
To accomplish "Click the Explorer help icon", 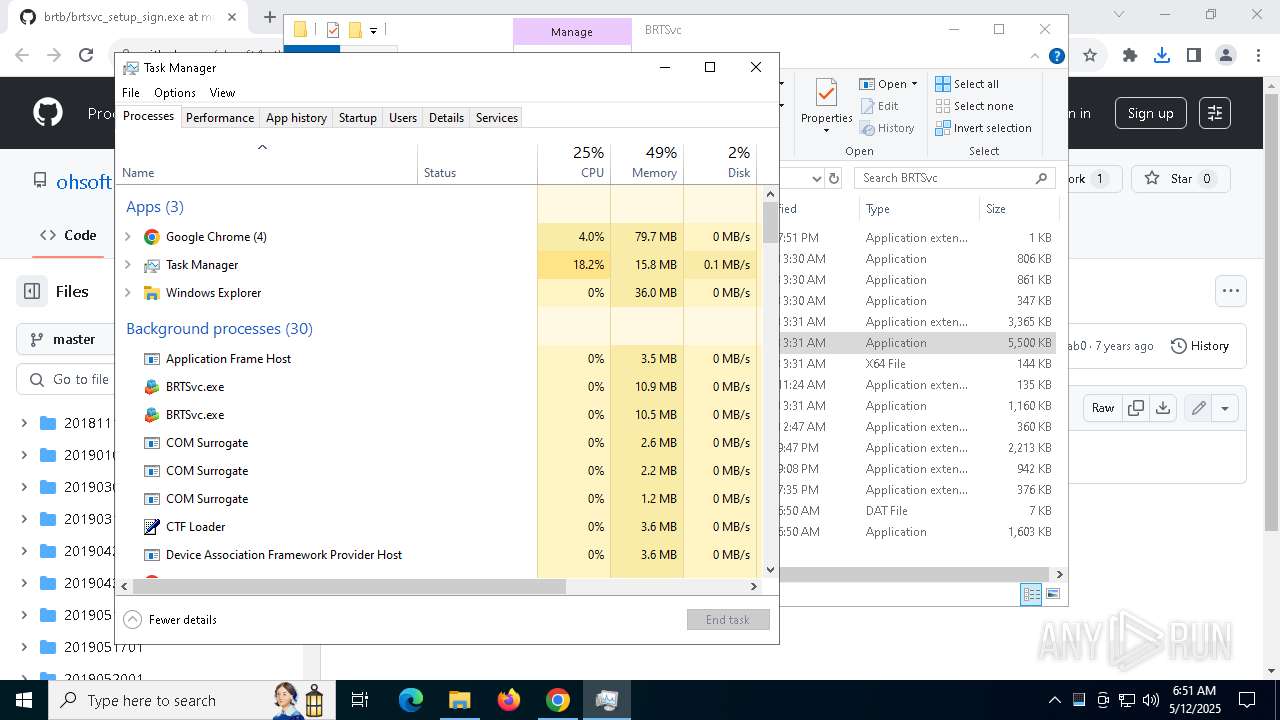I will pyautogui.click(x=1056, y=56).
